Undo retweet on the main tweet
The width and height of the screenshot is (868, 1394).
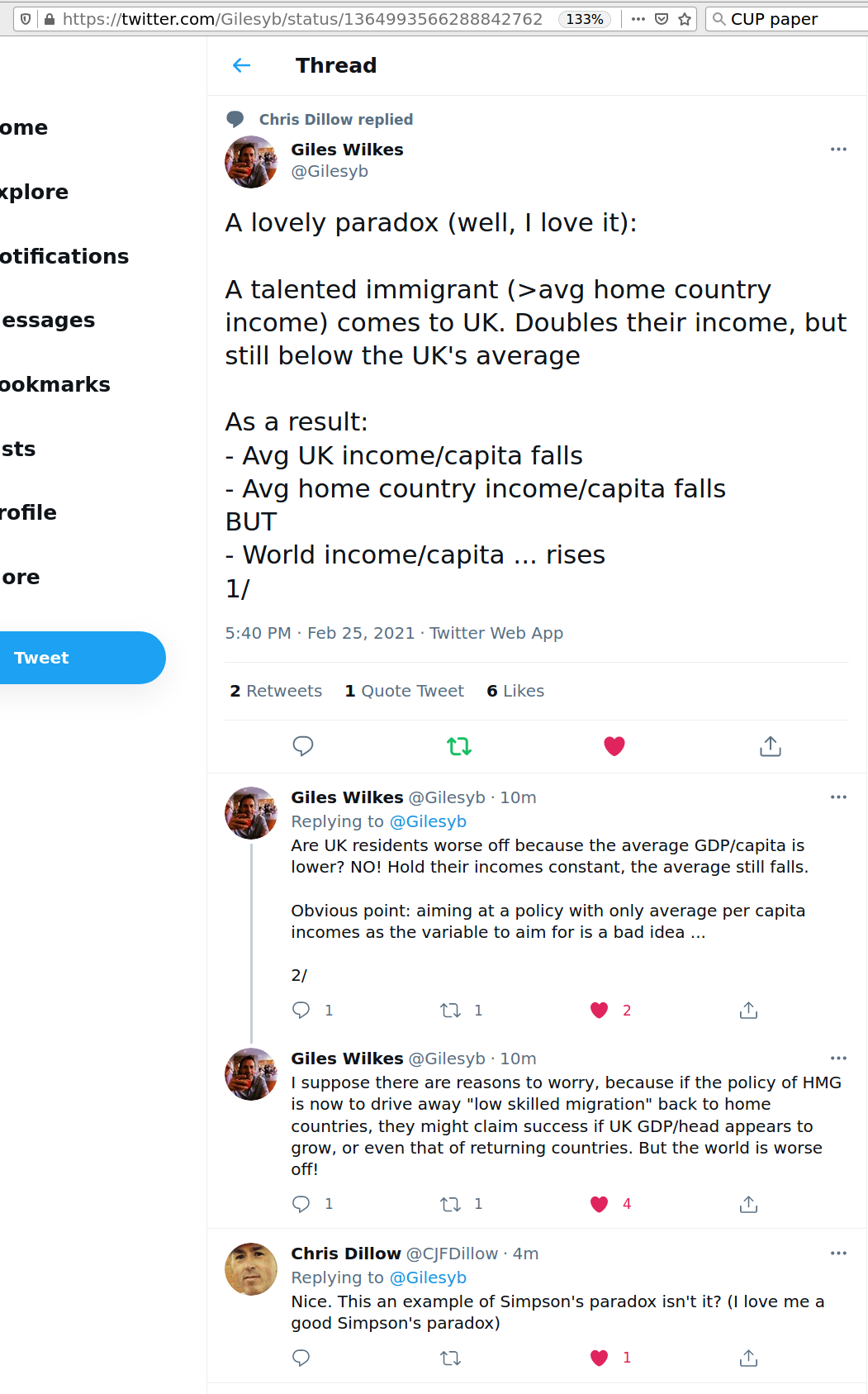(x=459, y=746)
